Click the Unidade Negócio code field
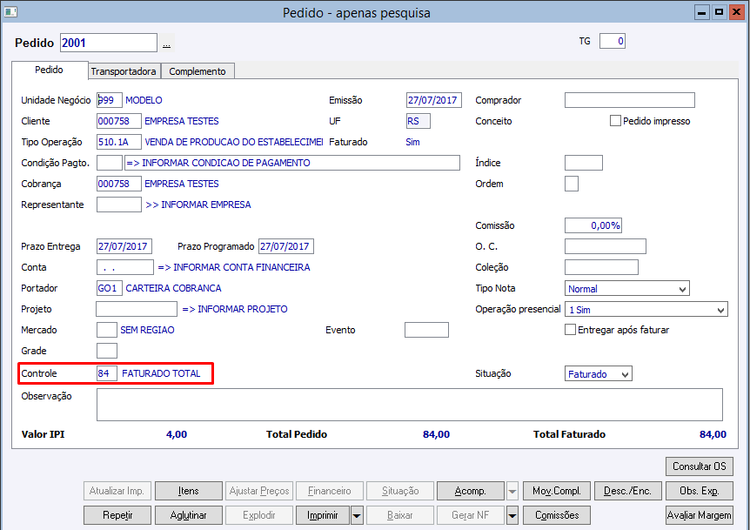This screenshot has height=530, width=750. 110,100
